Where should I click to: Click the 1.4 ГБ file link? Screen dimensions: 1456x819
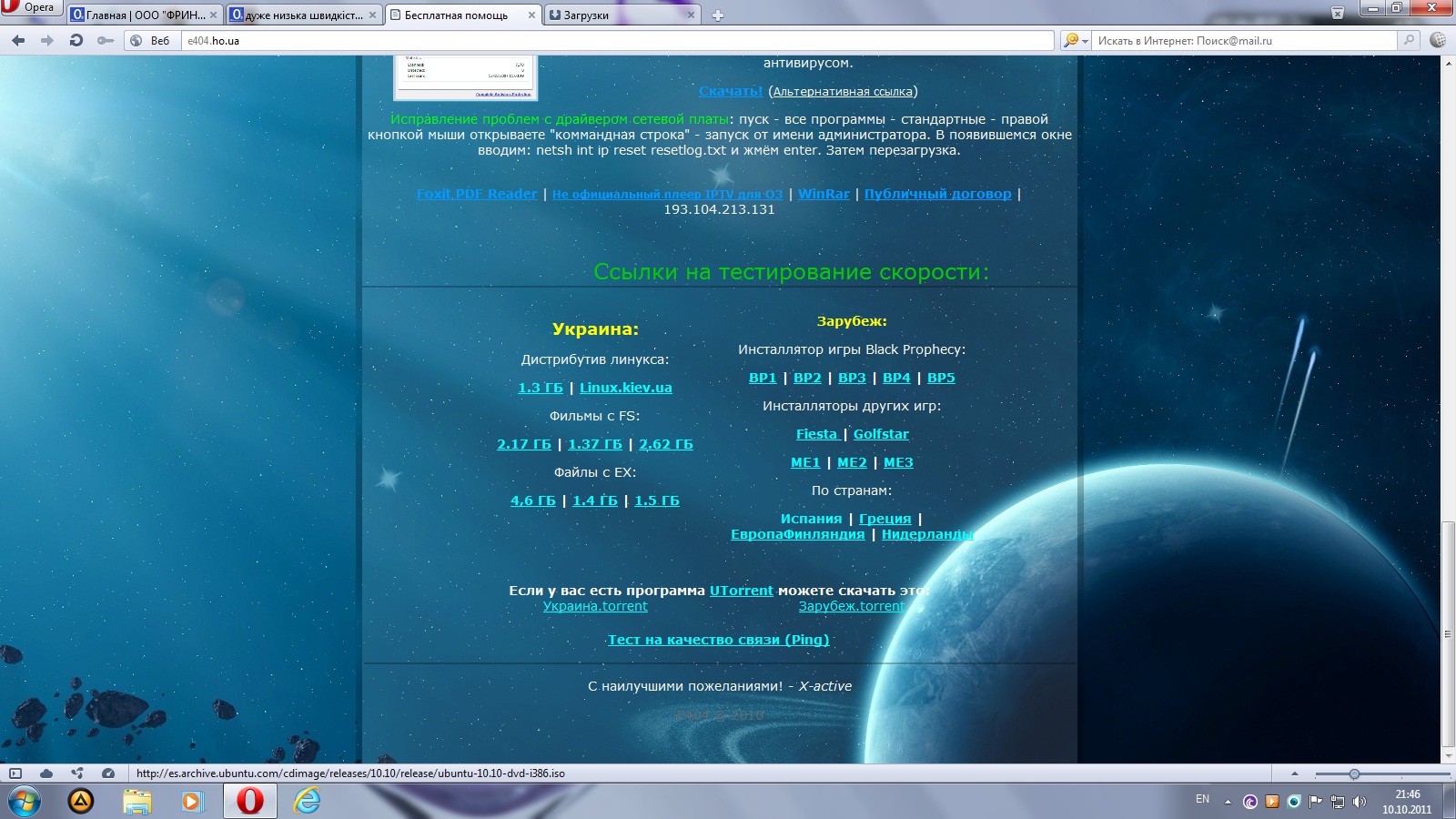[x=595, y=500]
